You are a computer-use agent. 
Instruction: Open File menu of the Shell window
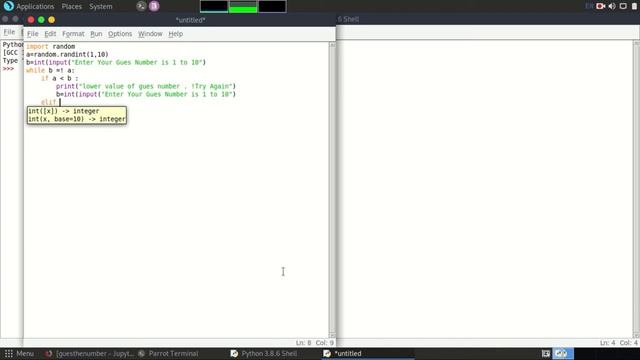pyautogui.click(x=9, y=32)
